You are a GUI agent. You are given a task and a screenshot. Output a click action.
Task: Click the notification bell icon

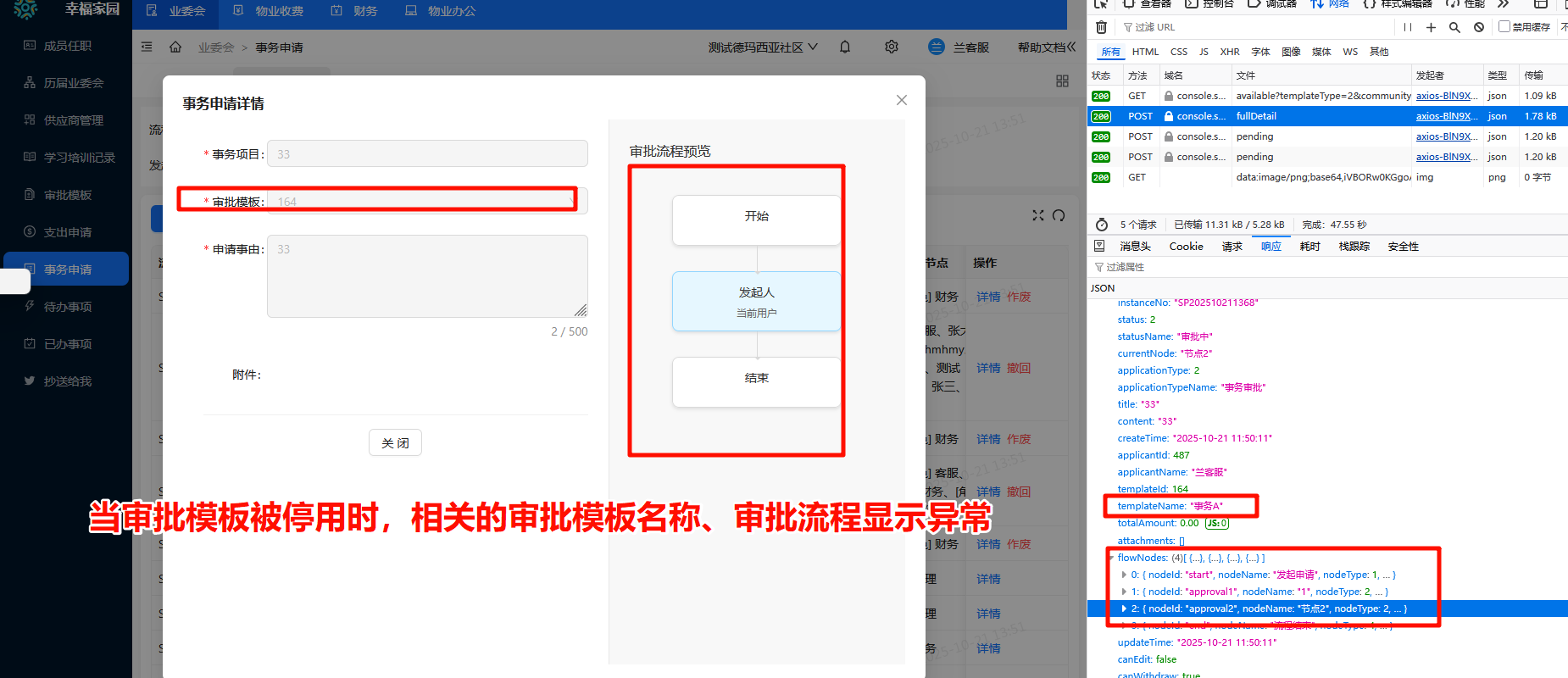click(845, 47)
